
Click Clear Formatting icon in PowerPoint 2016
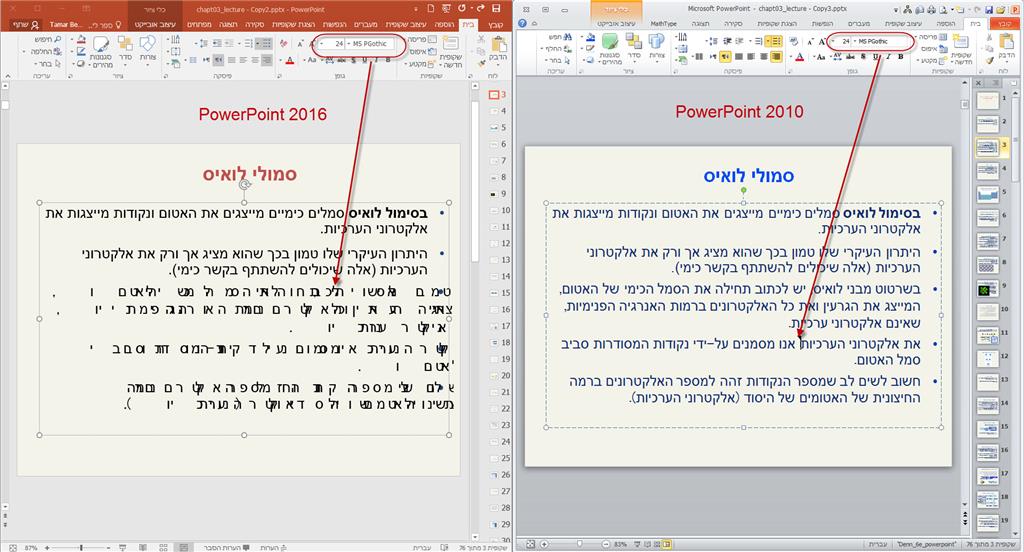coord(283,43)
